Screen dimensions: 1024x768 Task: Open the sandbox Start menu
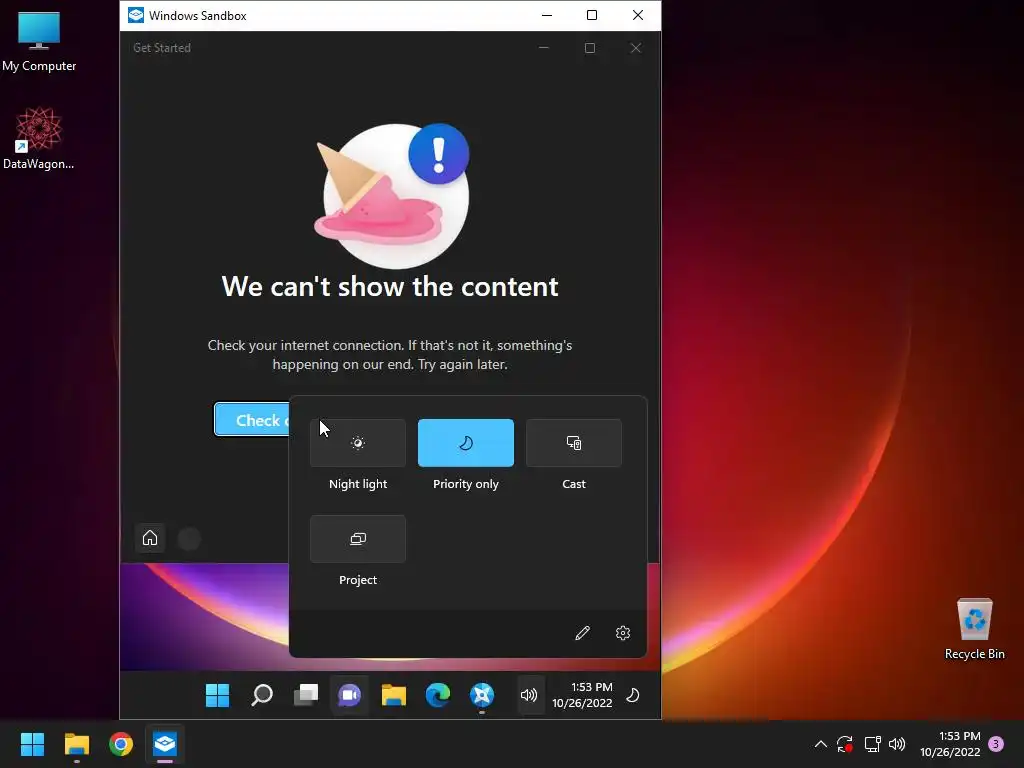click(x=217, y=695)
